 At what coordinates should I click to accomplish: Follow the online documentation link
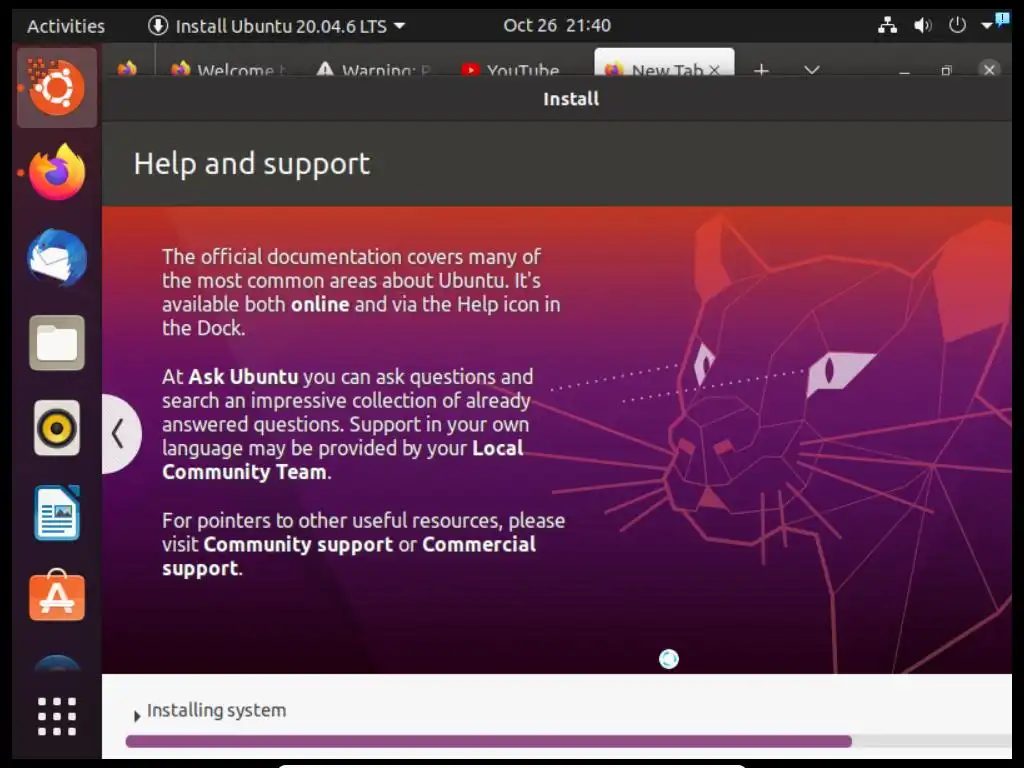[x=320, y=304]
